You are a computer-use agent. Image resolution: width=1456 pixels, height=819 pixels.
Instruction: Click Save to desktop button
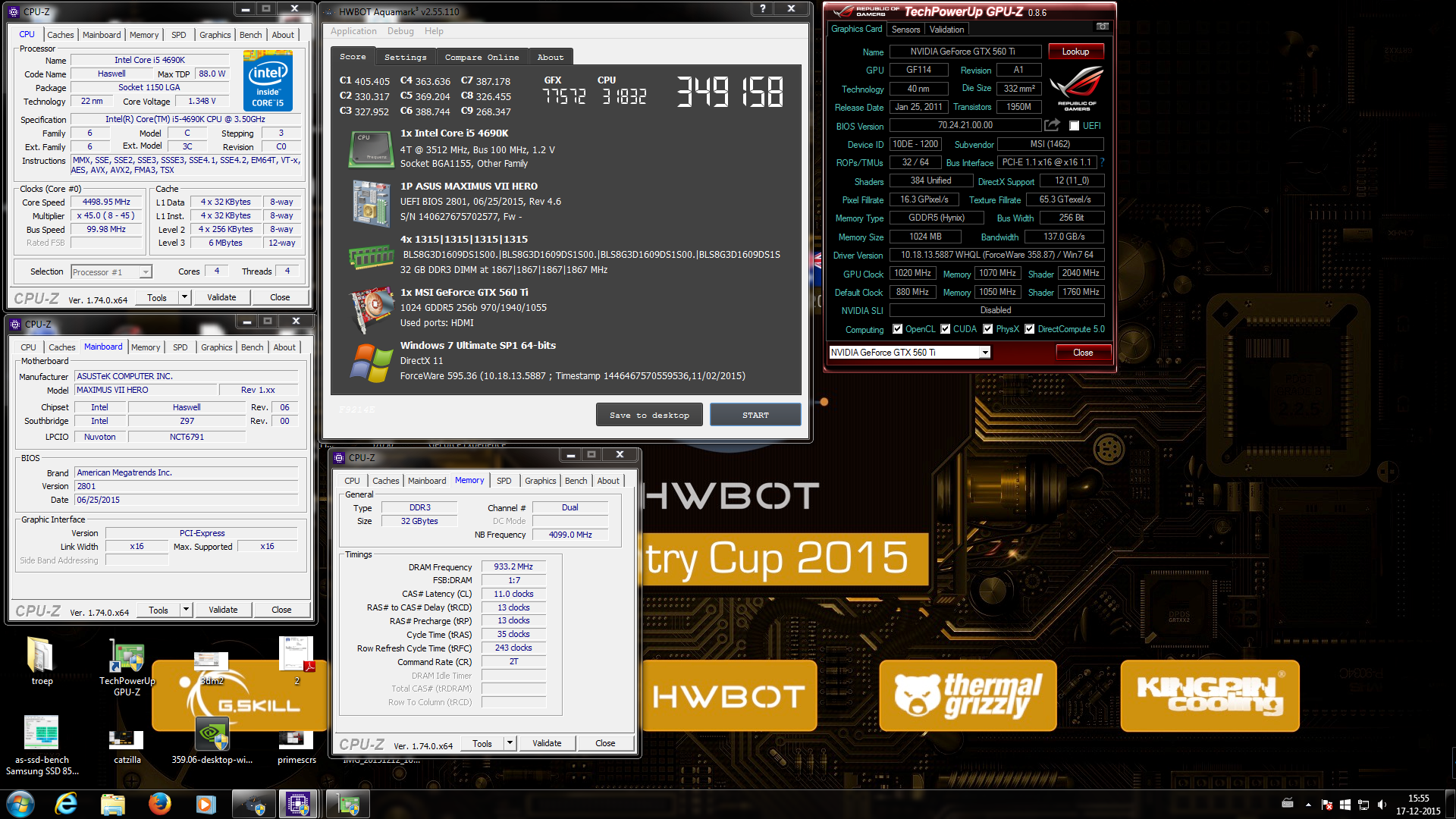coord(649,415)
